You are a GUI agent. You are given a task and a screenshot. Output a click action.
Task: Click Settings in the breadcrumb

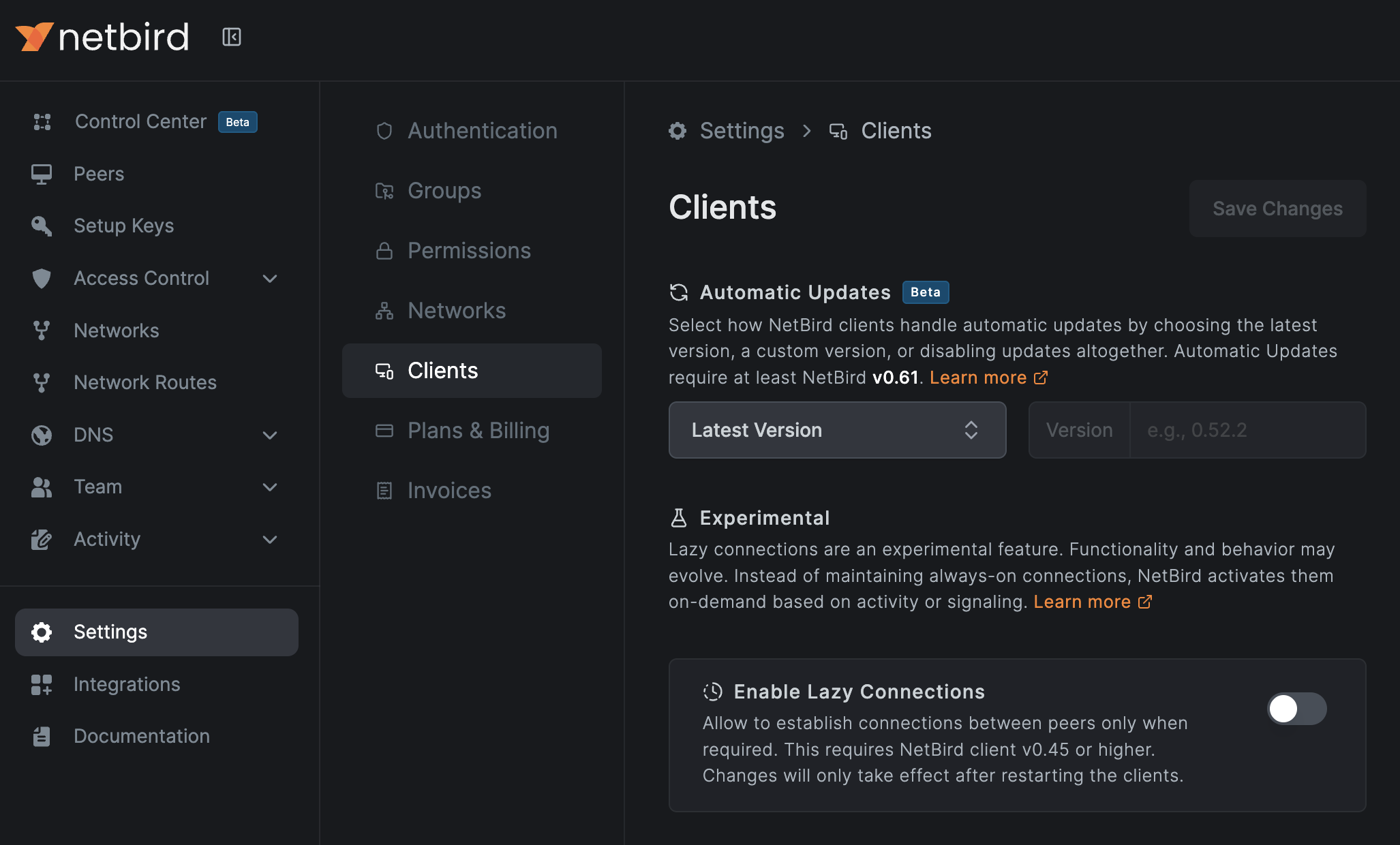pyautogui.click(x=742, y=130)
